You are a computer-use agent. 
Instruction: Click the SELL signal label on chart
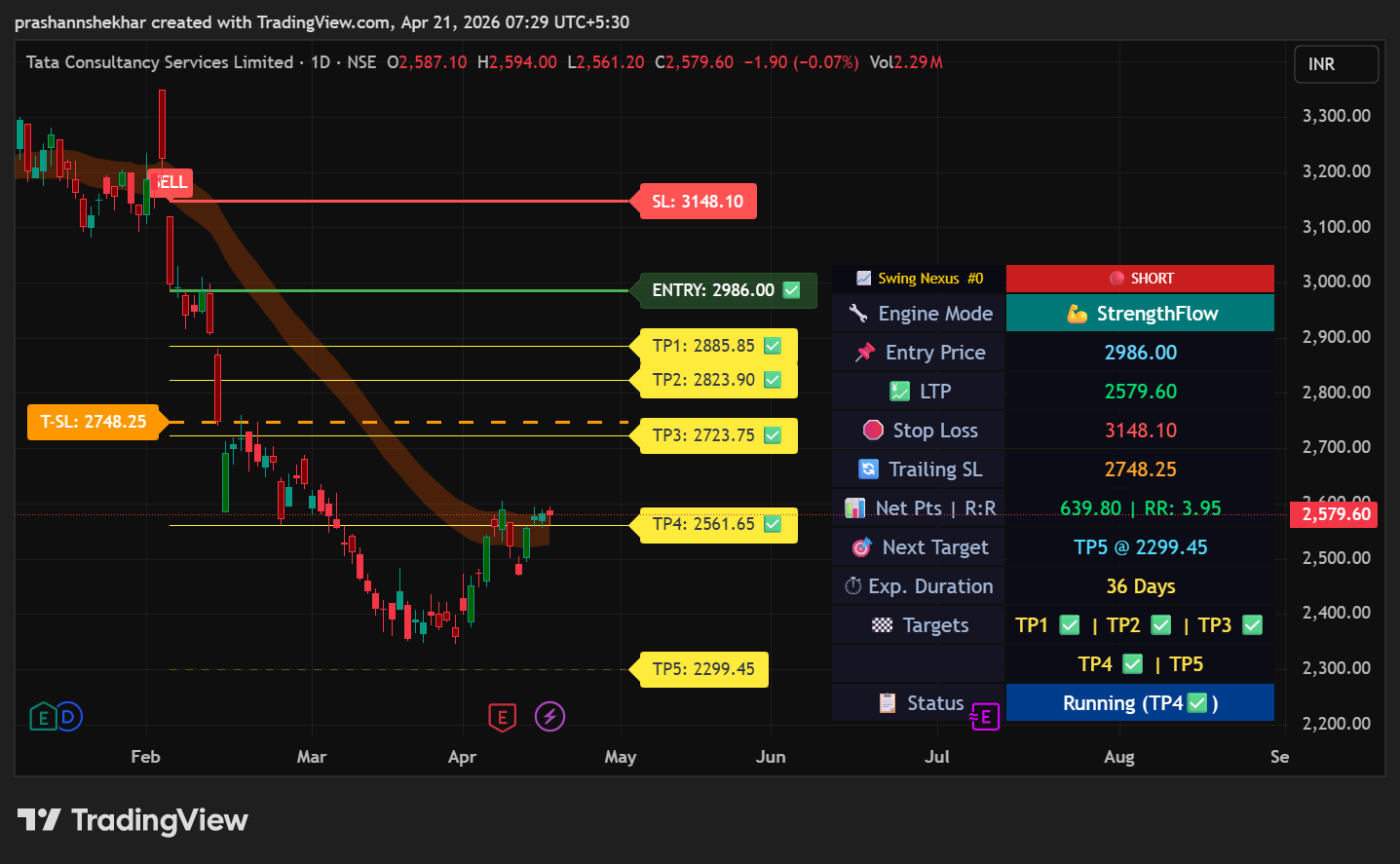tap(170, 182)
